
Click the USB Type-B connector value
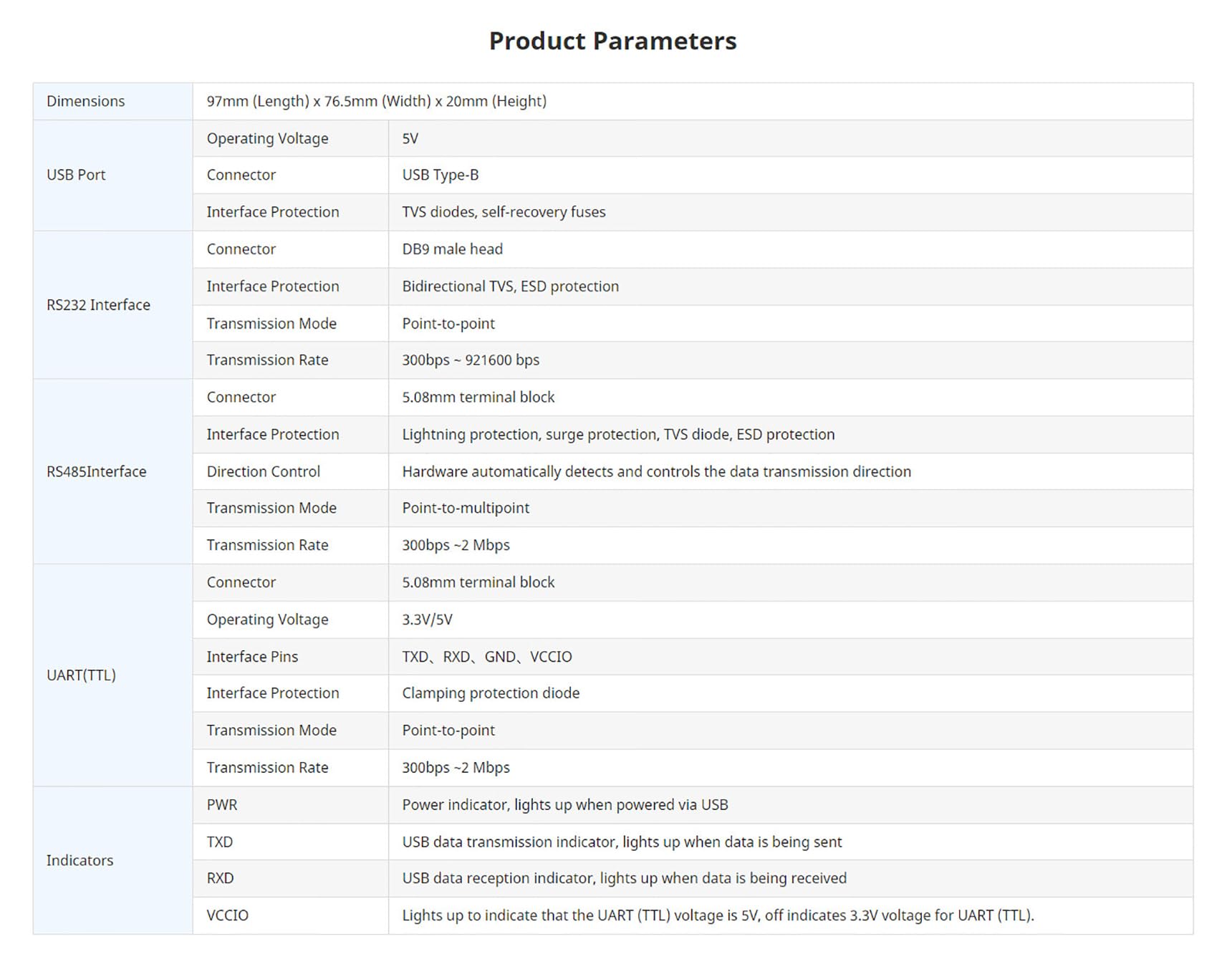click(440, 175)
